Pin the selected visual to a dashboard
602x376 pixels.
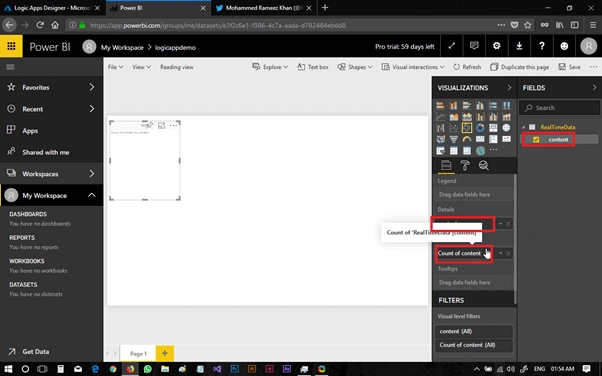click(x=150, y=125)
